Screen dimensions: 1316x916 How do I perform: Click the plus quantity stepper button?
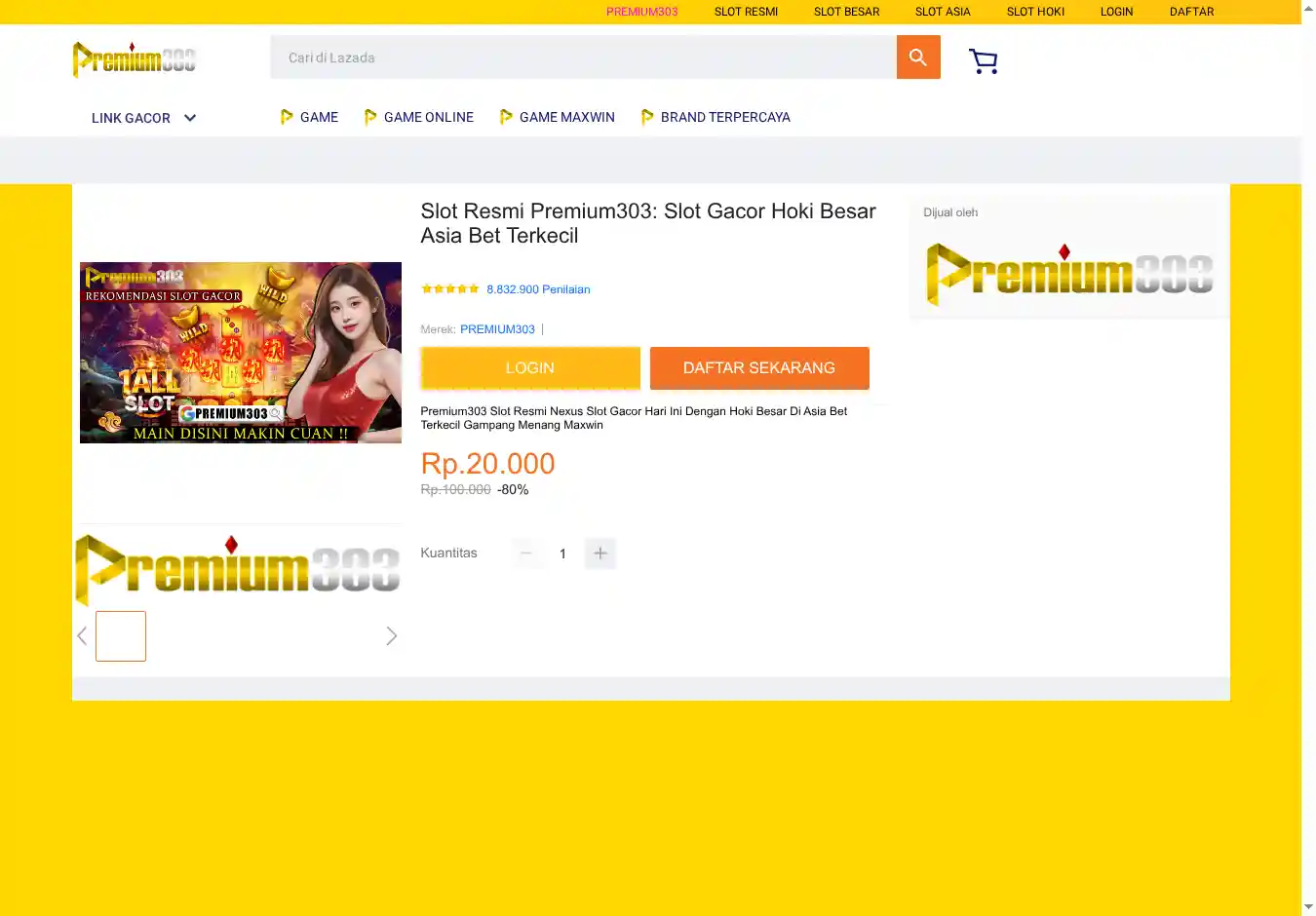coord(600,553)
